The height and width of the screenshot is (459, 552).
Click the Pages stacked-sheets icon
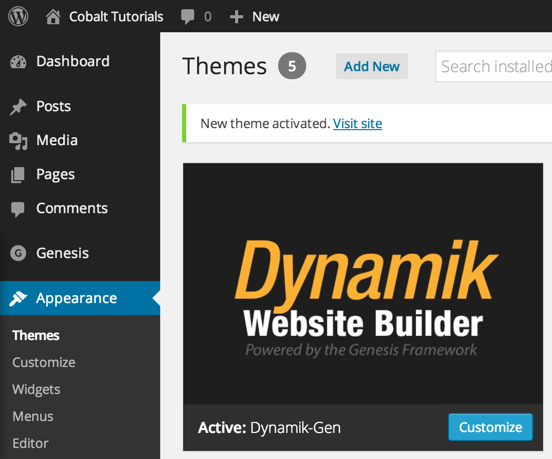[18, 175]
